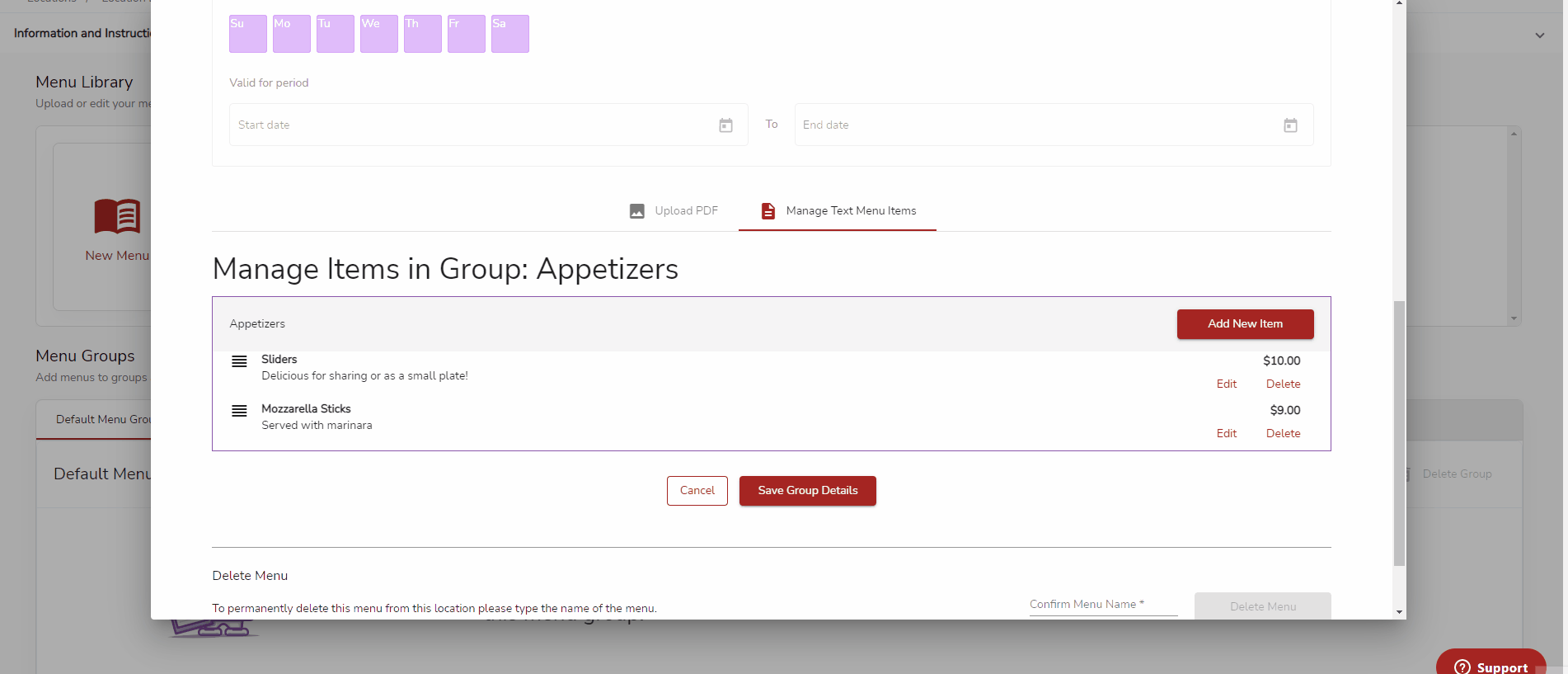Grab the Mozzarella Sticks row drag handle

[239, 411]
